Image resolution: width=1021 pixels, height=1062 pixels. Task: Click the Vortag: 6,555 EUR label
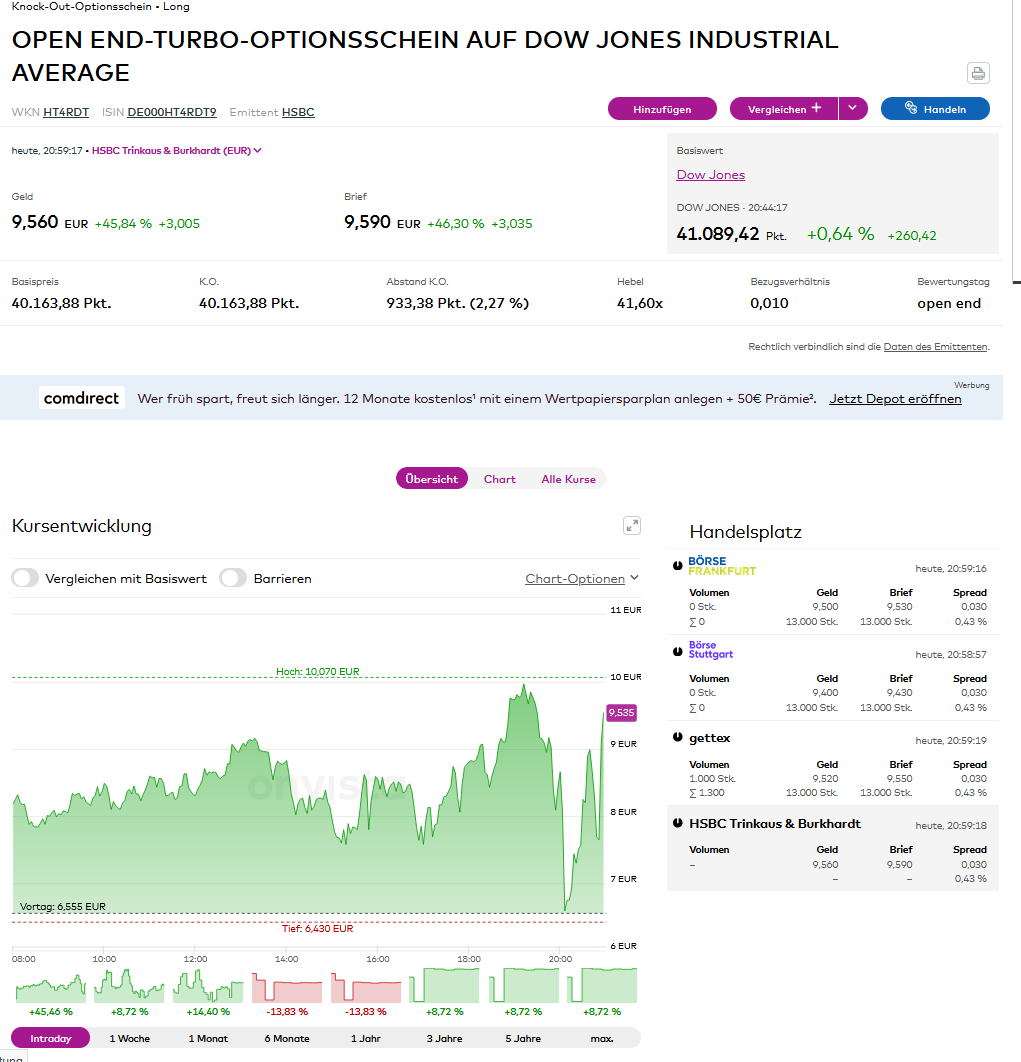[62, 906]
